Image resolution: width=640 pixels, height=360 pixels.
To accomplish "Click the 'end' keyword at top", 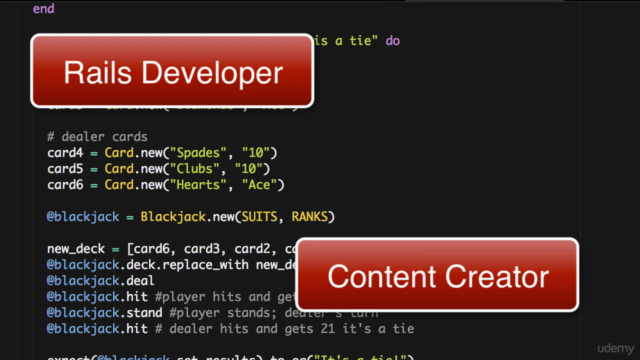I will point(44,9).
